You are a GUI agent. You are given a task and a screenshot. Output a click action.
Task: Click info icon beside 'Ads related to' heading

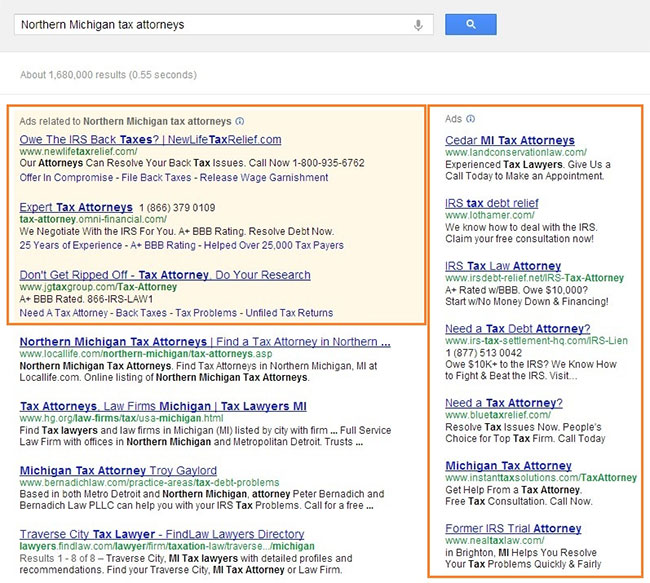point(240,121)
